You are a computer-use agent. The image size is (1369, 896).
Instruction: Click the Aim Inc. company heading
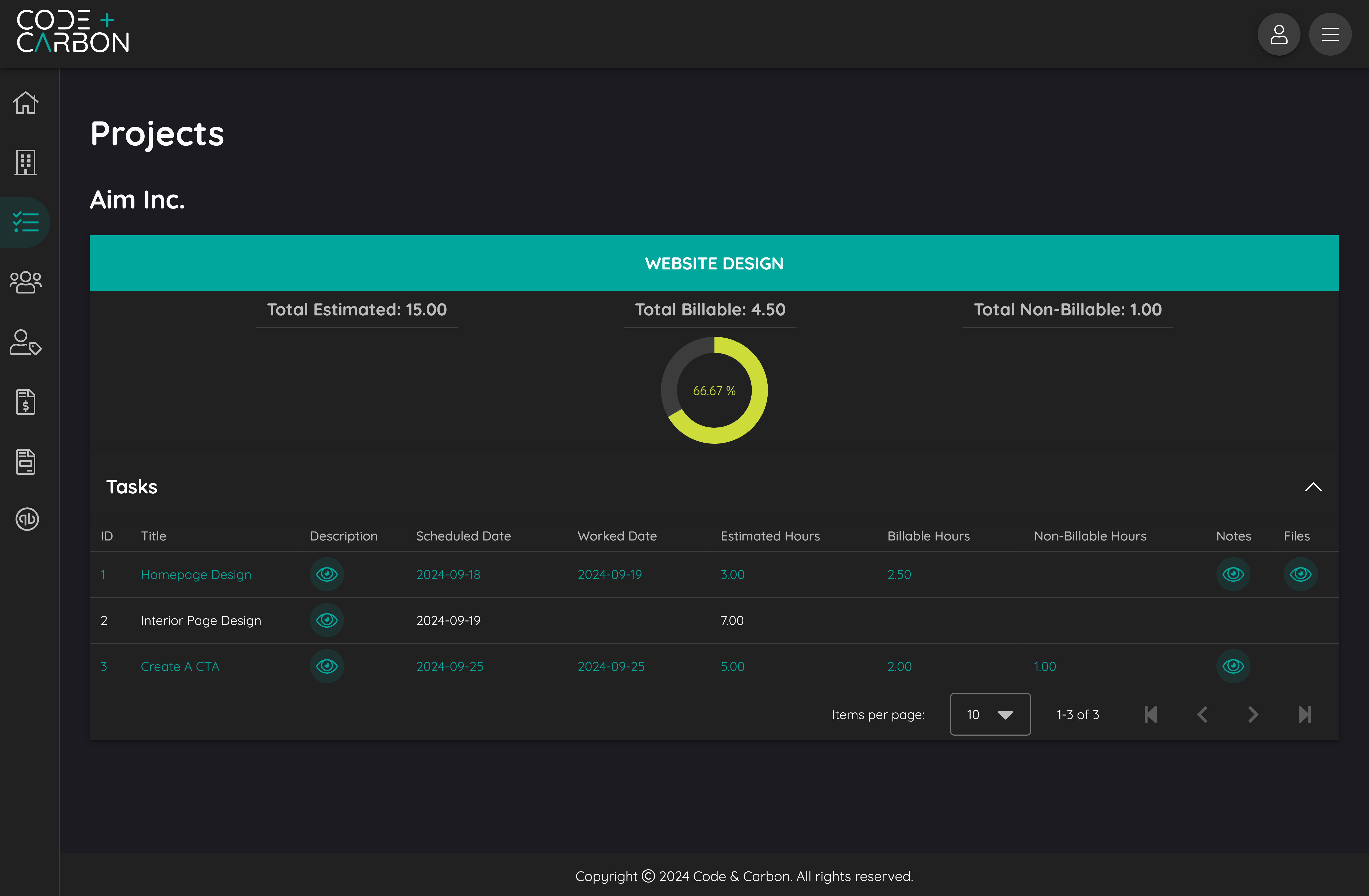point(137,200)
